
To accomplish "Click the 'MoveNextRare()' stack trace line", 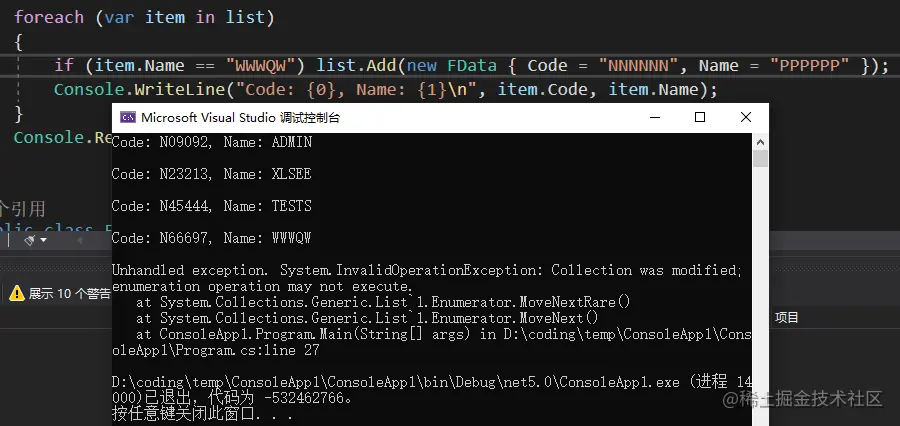I will 383,302.
